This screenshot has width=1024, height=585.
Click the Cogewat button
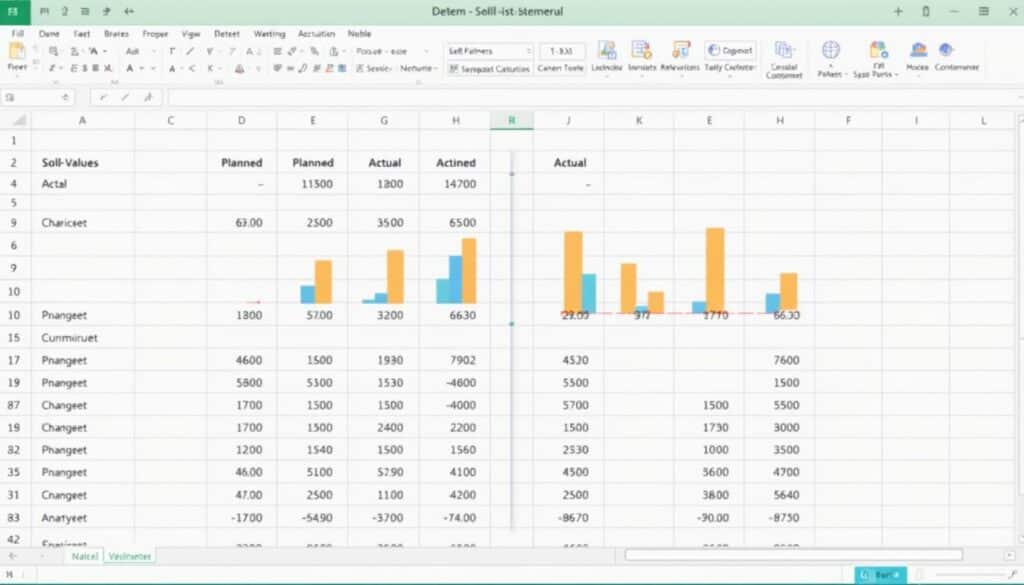coord(730,50)
